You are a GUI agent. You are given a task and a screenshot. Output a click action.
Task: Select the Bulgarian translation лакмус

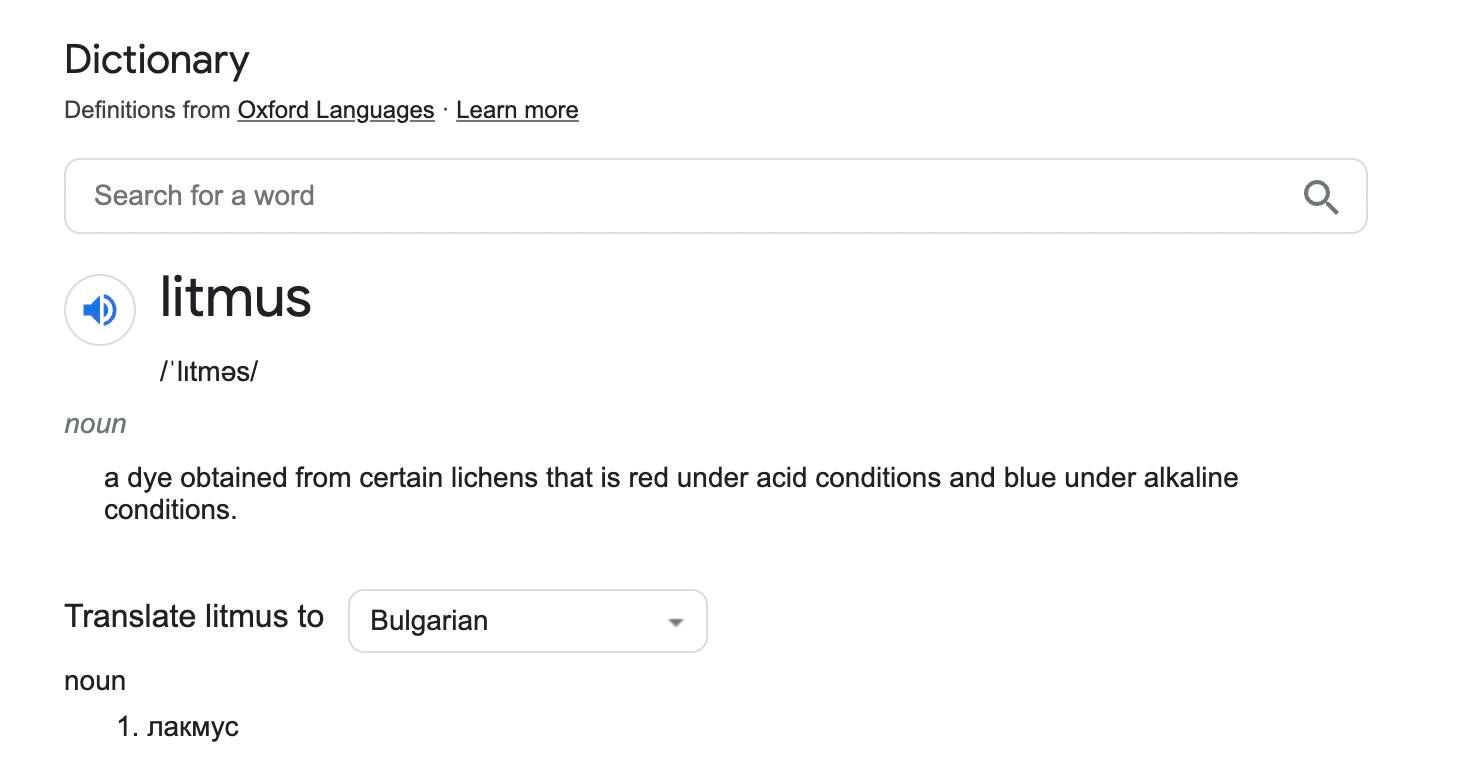pos(193,726)
